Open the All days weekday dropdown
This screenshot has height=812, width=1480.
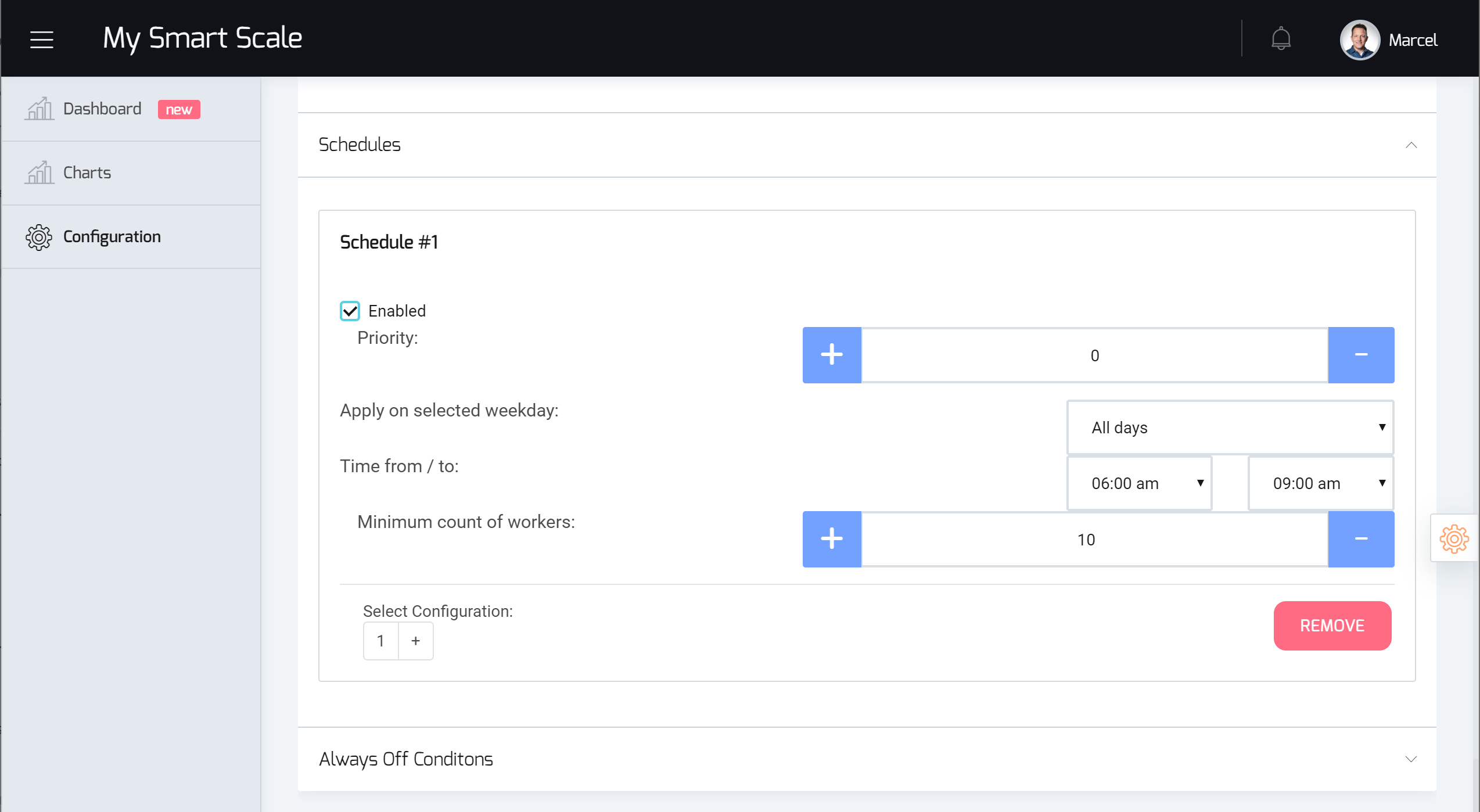coord(1230,427)
